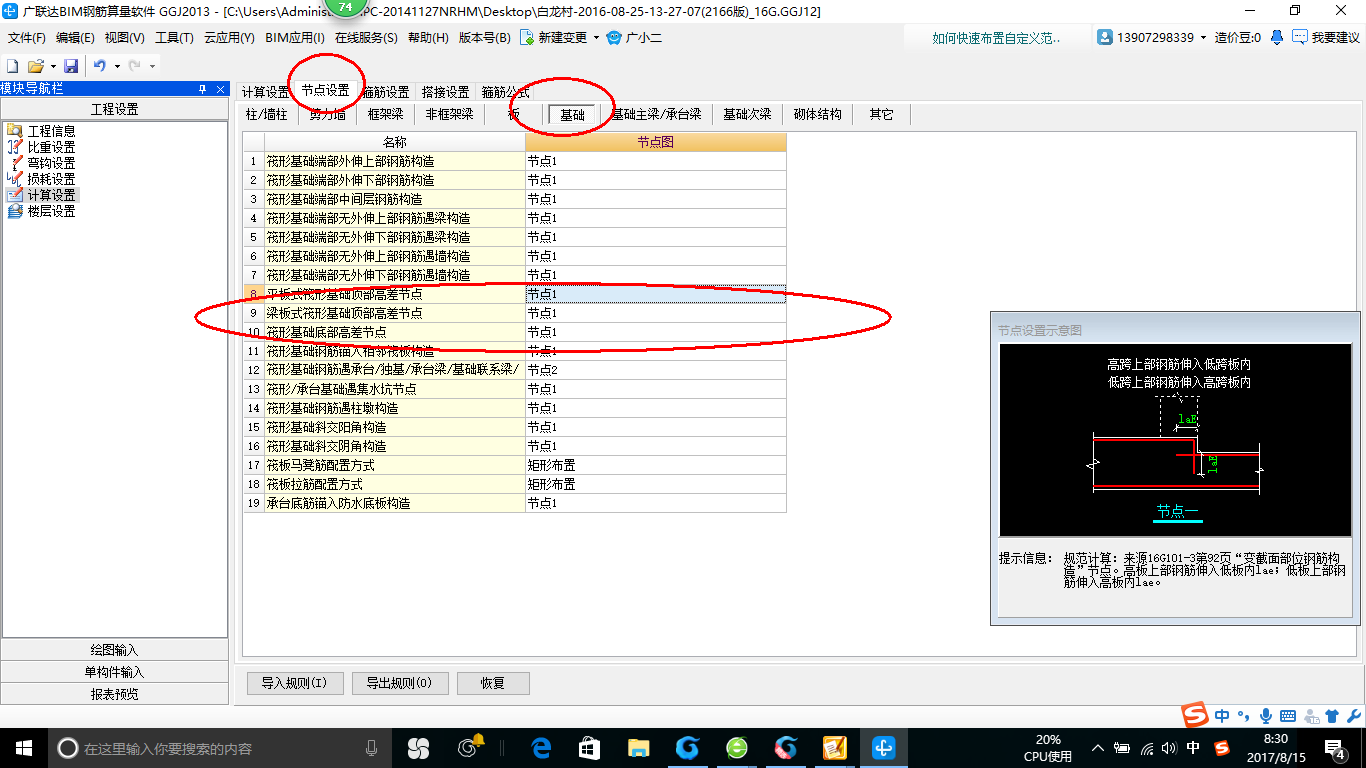Switch to the 搭接设置 tab
Screen dimensions: 1366x768
pyautogui.click(x=445, y=92)
